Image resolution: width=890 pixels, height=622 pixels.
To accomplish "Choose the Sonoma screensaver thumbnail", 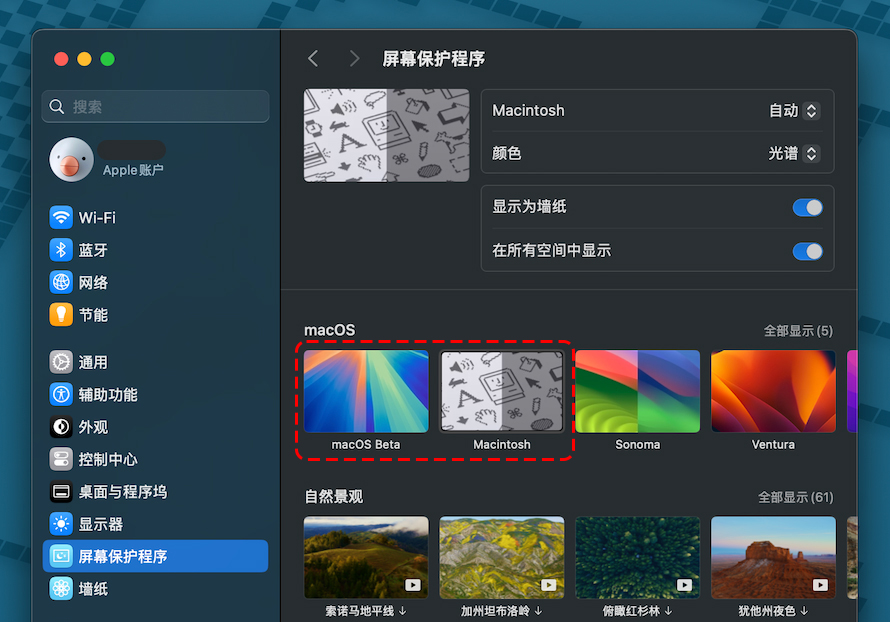I will tap(637, 391).
